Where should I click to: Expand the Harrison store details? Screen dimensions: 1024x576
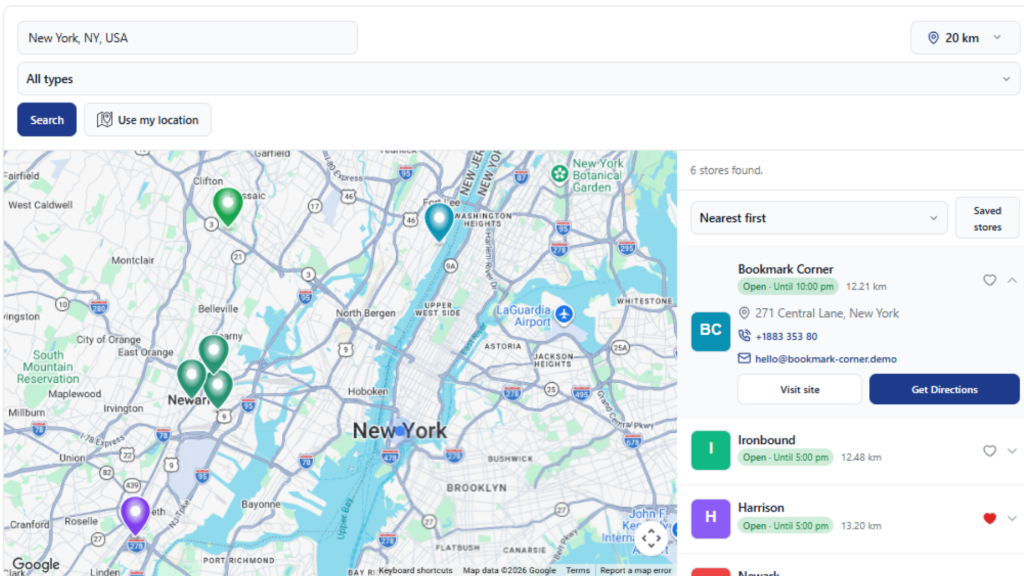[1012, 519]
